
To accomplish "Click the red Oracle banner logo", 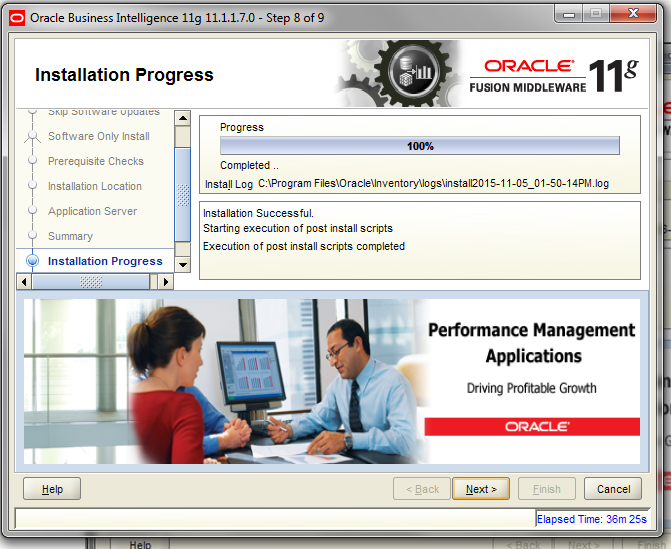I will pyautogui.click(x=532, y=427).
